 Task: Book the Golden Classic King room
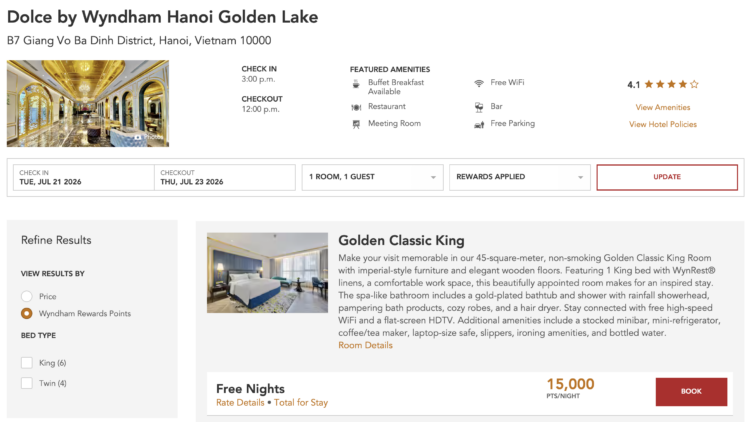pos(691,392)
